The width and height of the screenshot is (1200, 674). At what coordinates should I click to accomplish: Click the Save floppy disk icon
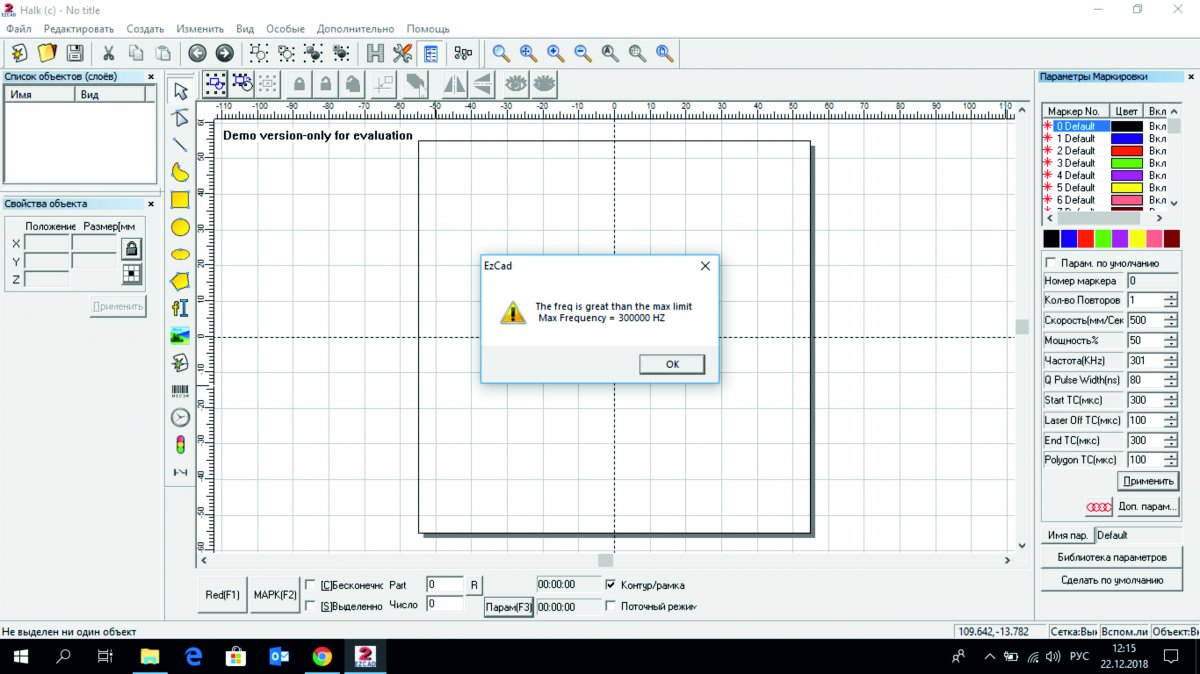pyautogui.click(x=74, y=53)
